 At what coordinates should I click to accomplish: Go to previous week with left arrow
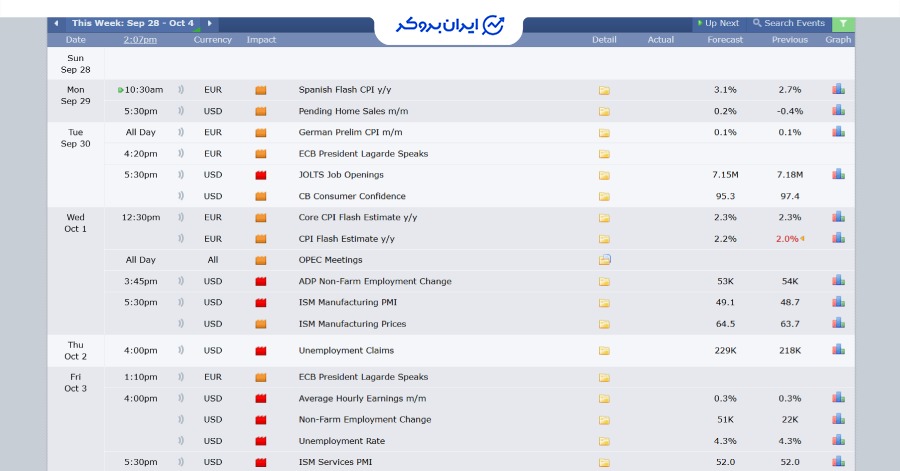[56, 23]
